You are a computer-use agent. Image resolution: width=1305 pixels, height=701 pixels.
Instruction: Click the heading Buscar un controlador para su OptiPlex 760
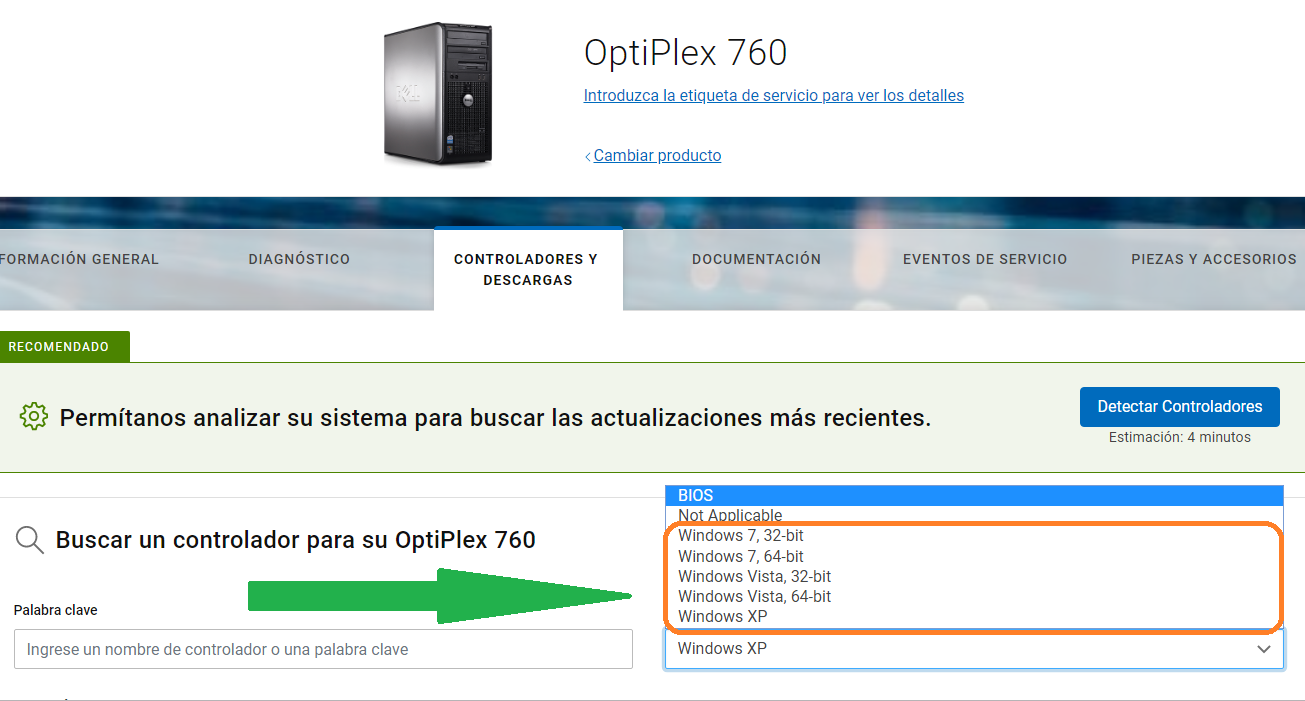pyautogui.click(x=296, y=540)
